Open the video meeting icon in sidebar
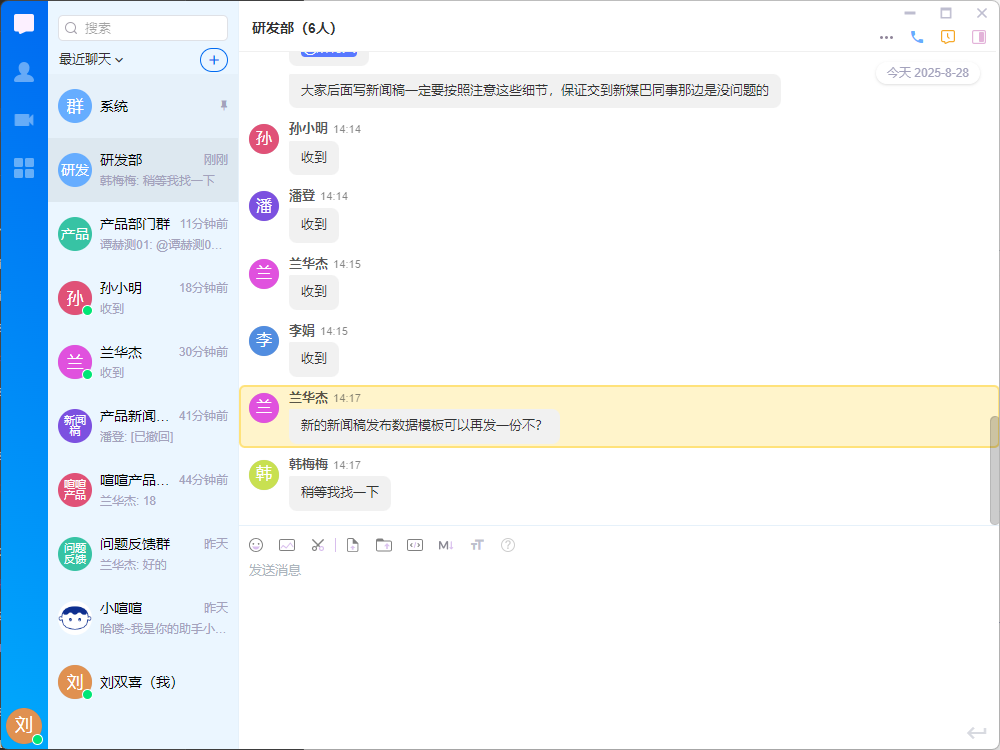The width and height of the screenshot is (1000, 750). pos(24,120)
